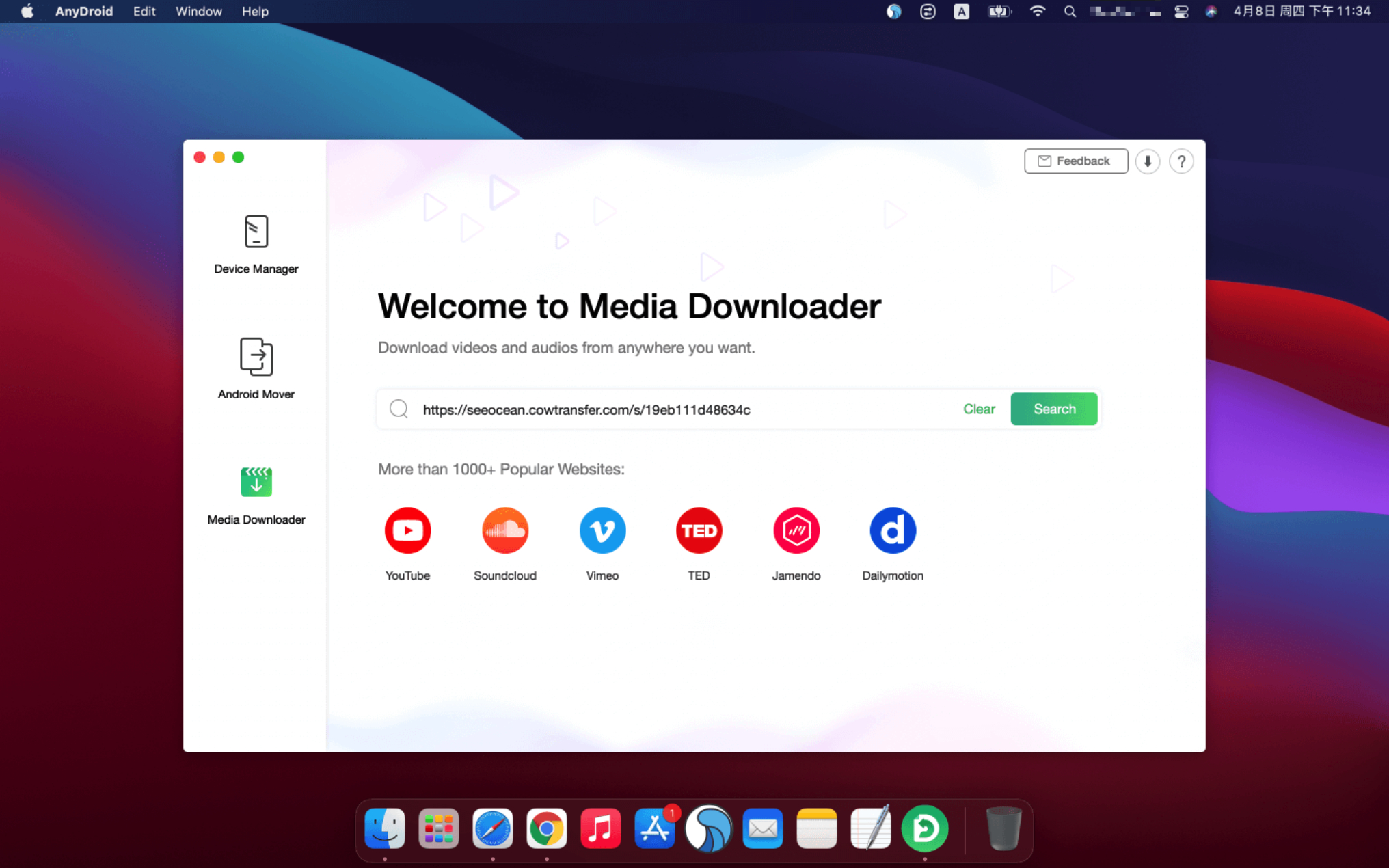Open TextEdit from the Dock
The width and height of the screenshot is (1389, 868).
[871, 828]
